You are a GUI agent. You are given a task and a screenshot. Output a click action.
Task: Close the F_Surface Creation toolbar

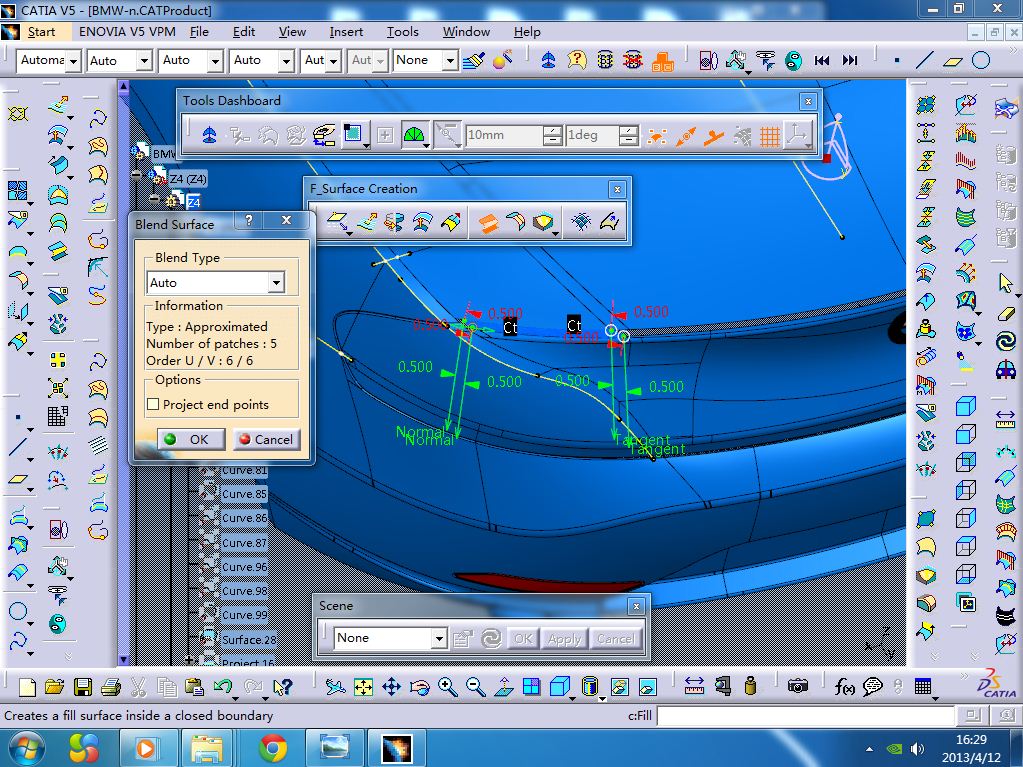pos(617,189)
